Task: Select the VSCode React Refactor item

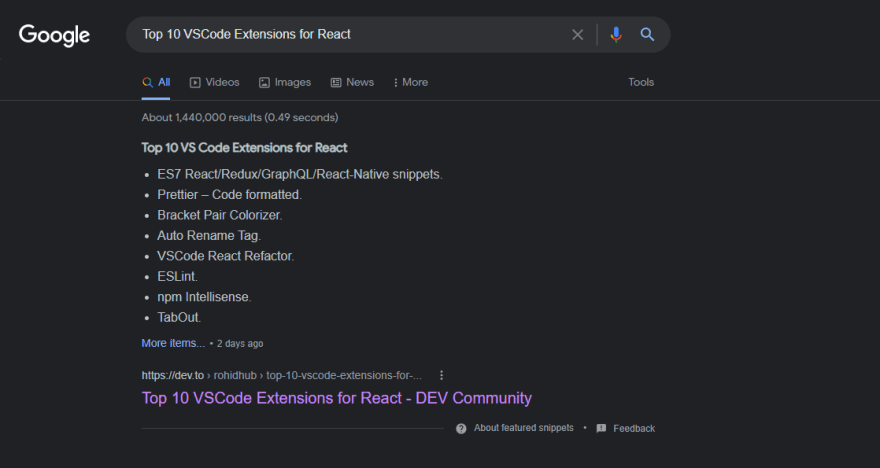Action: [226, 256]
